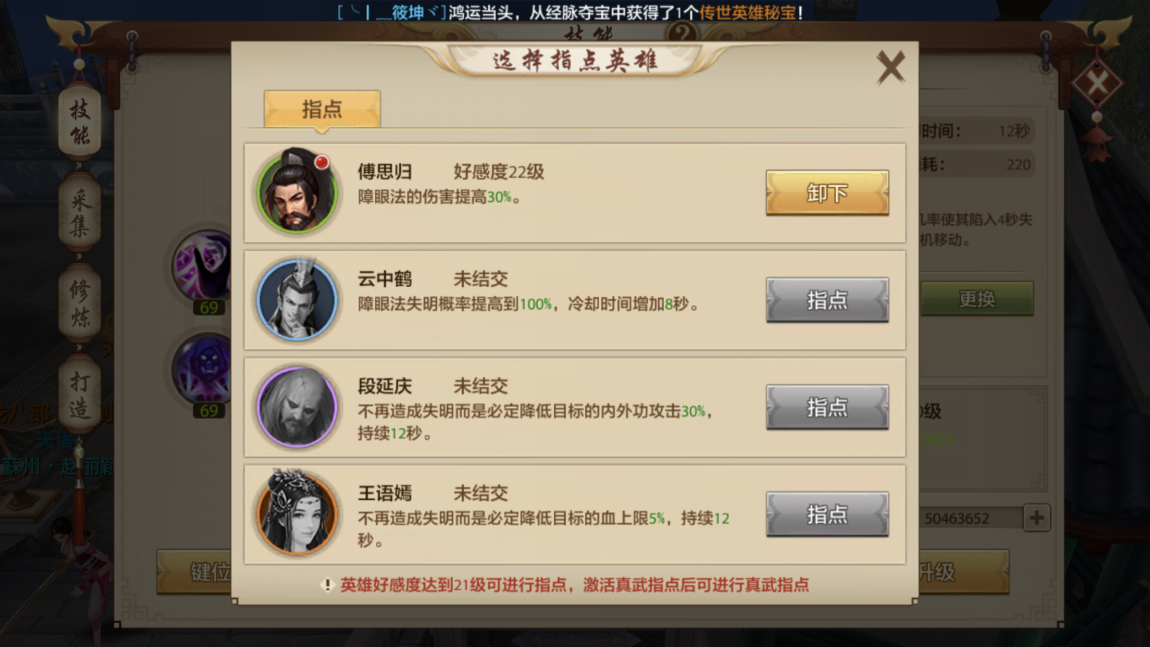Screen dimensions: 1150x647
Task: Select the 指点 tab
Action: [x=322, y=109]
